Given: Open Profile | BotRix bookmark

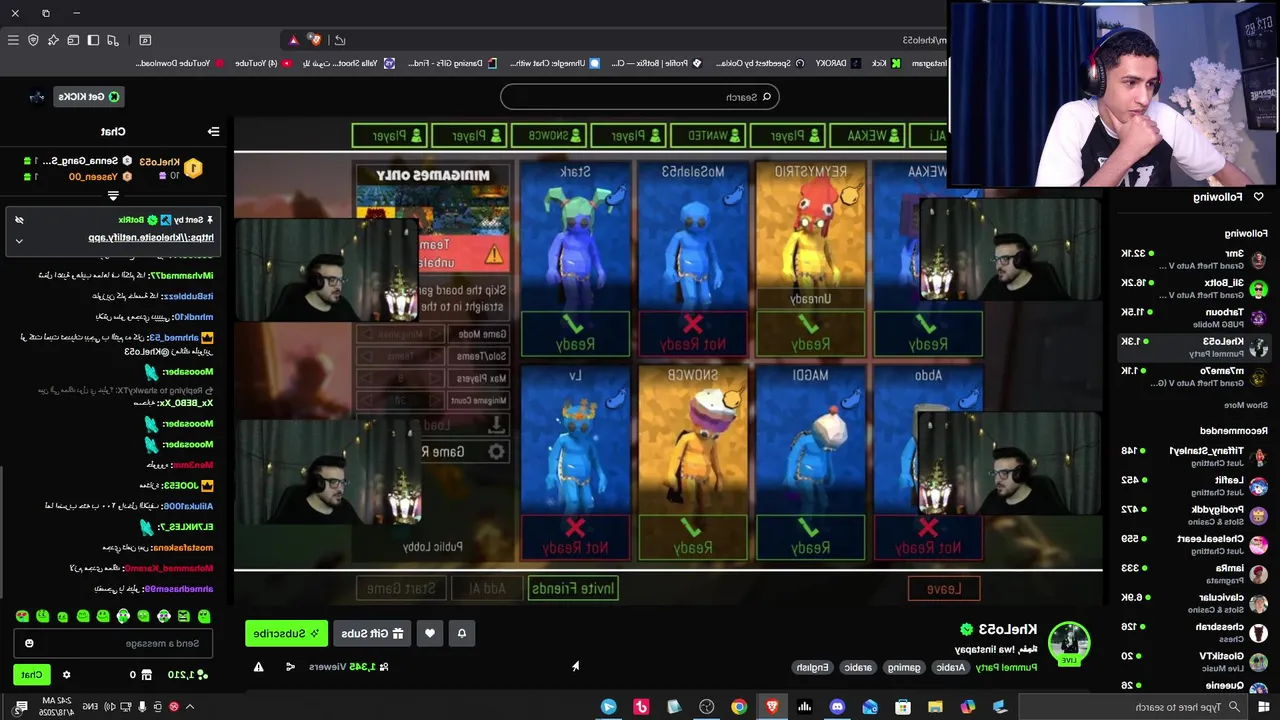Looking at the screenshot, I should tap(656, 63).
